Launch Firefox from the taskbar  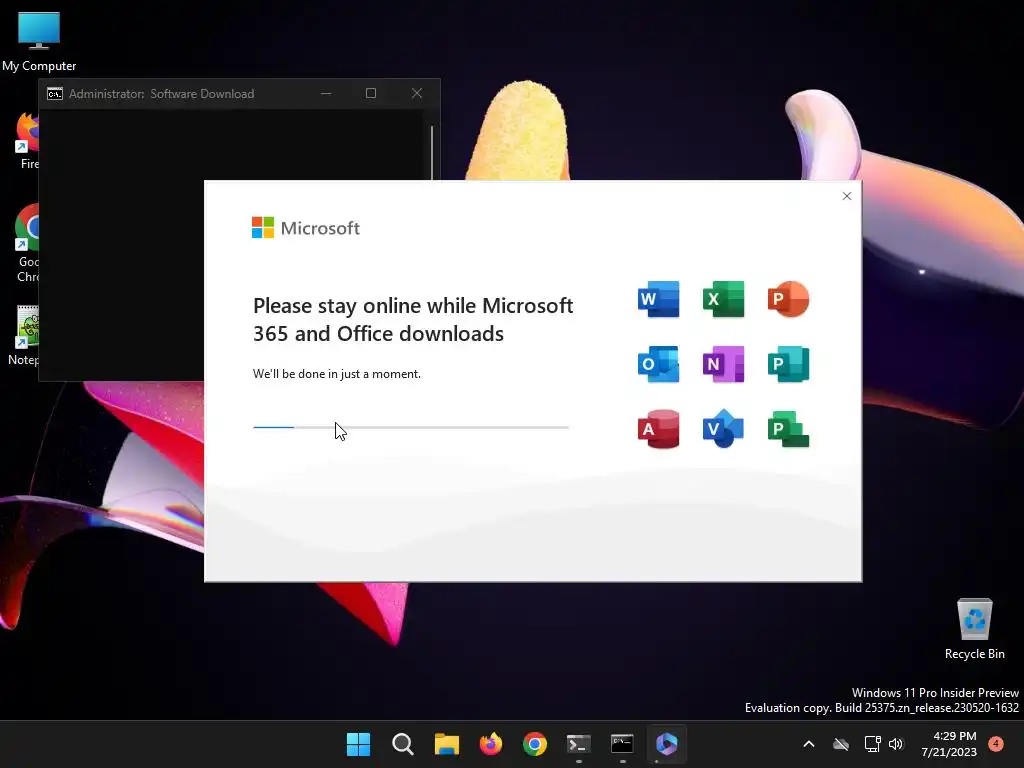pyautogui.click(x=490, y=744)
